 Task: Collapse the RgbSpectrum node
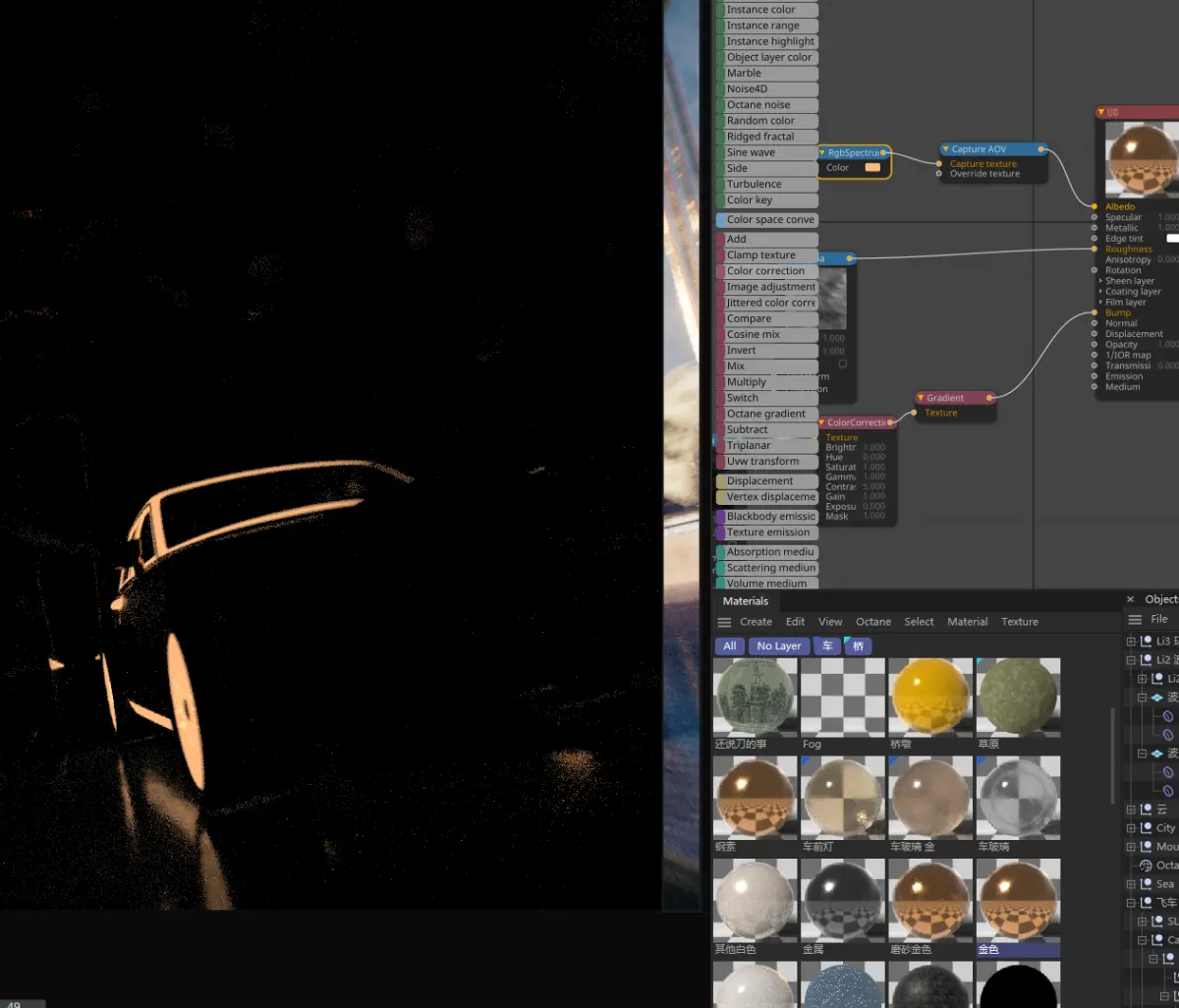(x=822, y=152)
